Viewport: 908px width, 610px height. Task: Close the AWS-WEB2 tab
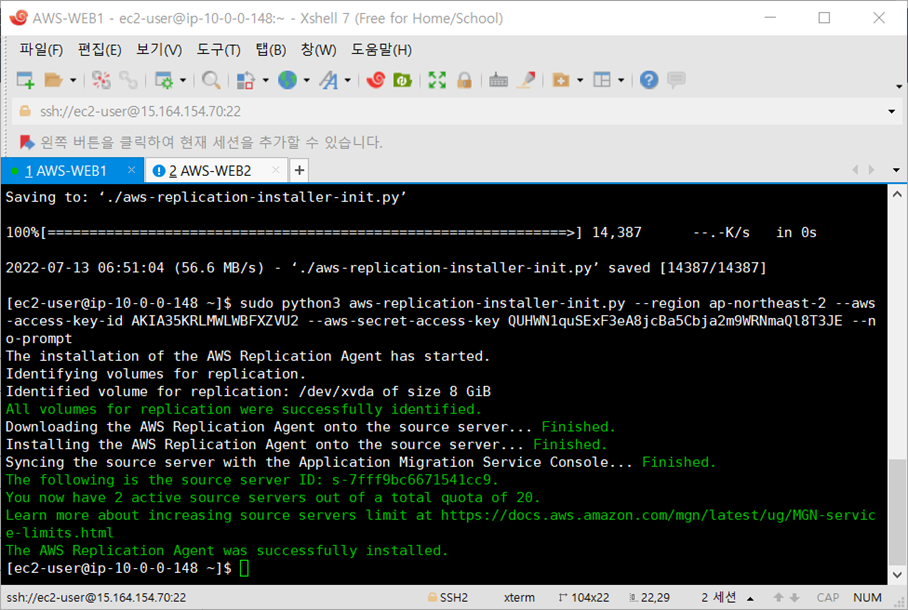click(x=276, y=170)
